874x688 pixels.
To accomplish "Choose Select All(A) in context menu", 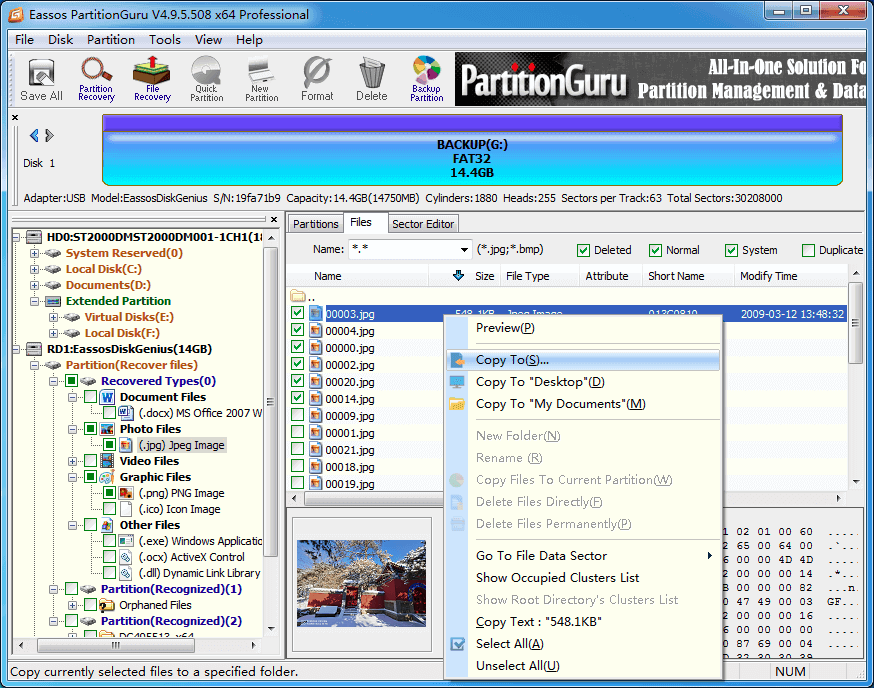I will (583, 644).
